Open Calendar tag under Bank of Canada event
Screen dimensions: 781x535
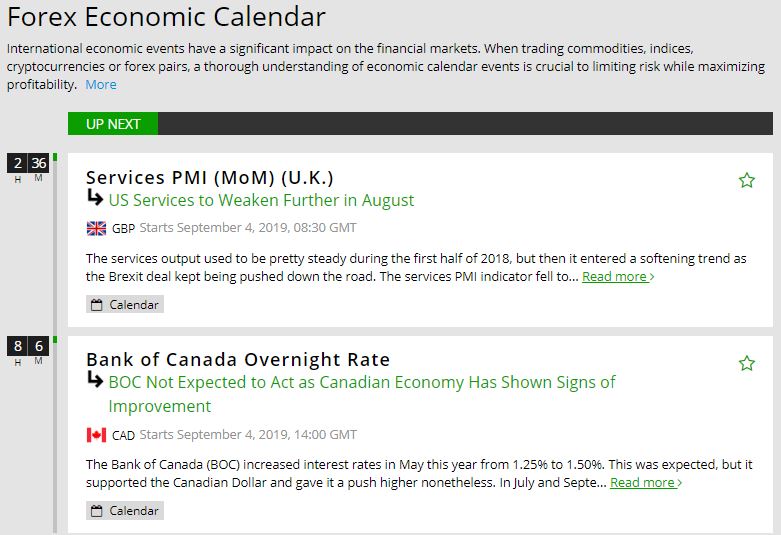coord(125,510)
